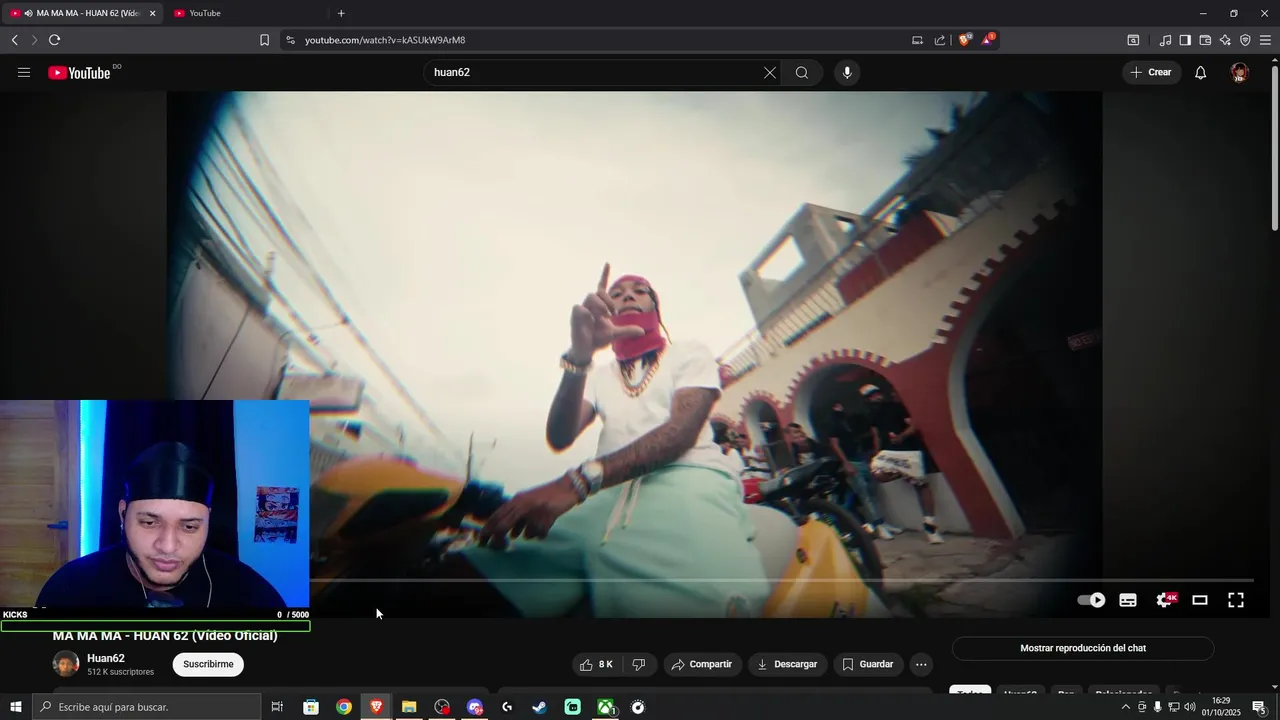This screenshot has height=720, width=1280.
Task: Reload the current page
Action: coord(54,40)
